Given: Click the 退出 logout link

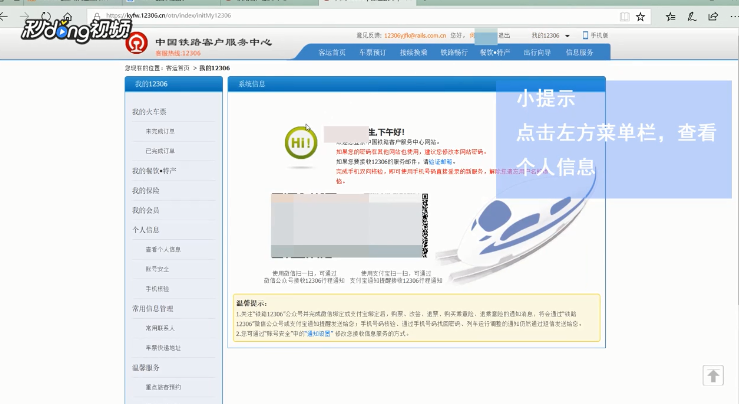Looking at the screenshot, I should 504,36.
